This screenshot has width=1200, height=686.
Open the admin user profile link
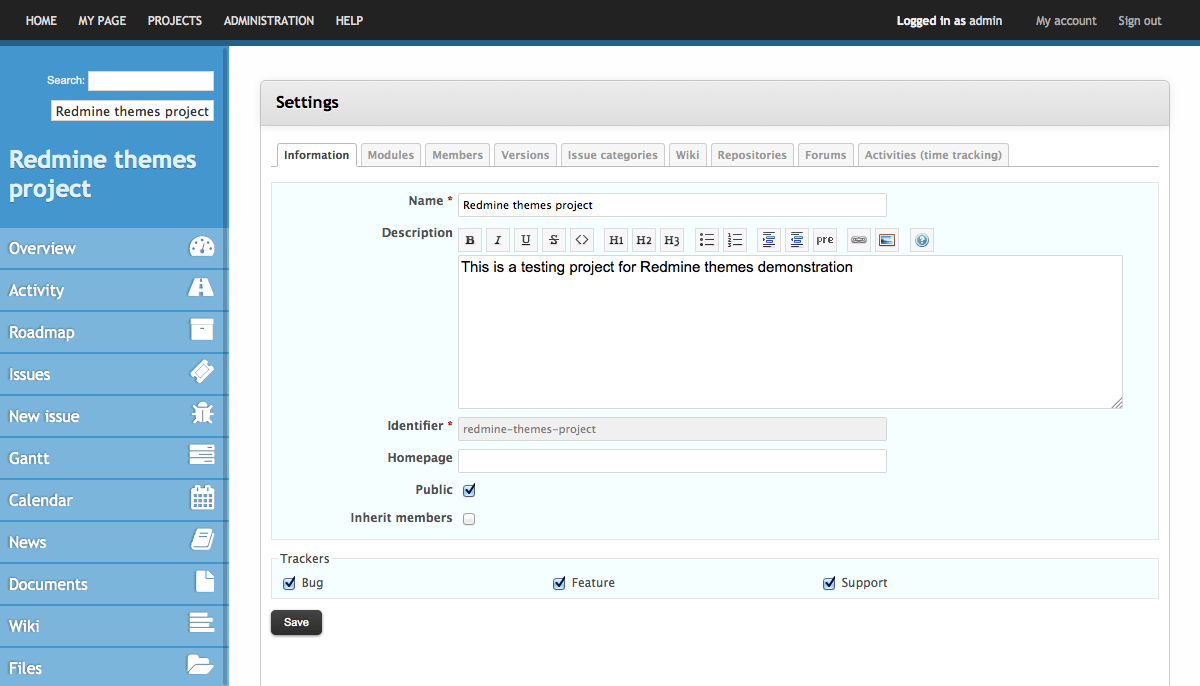[985, 21]
